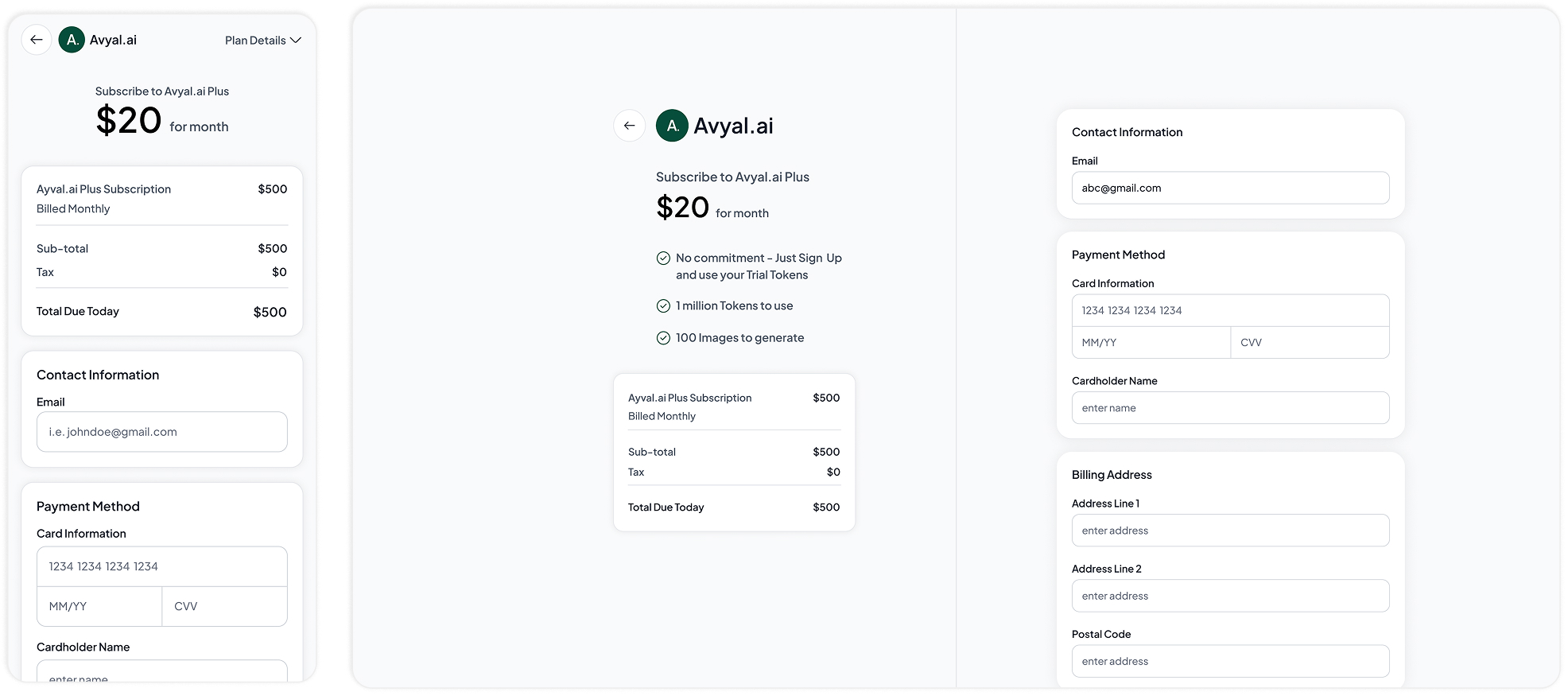Click '100 Images to generate' text
This screenshot has width=1568, height=696.
tap(739, 338)
